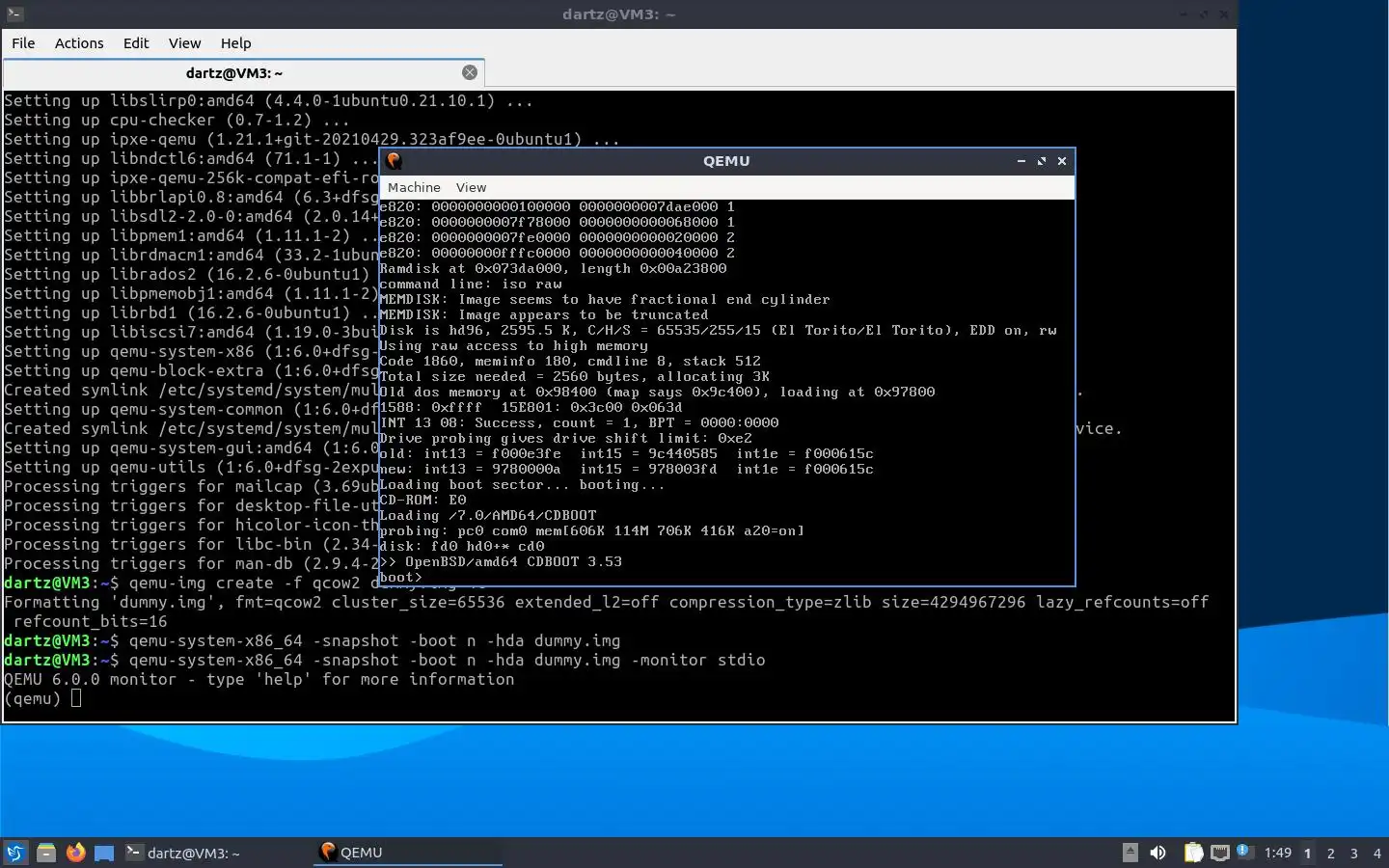Open the network connection tray icon
The width and height of the screenshot is (1389, 868).
pyautogui.click(x=1220, y=853)
